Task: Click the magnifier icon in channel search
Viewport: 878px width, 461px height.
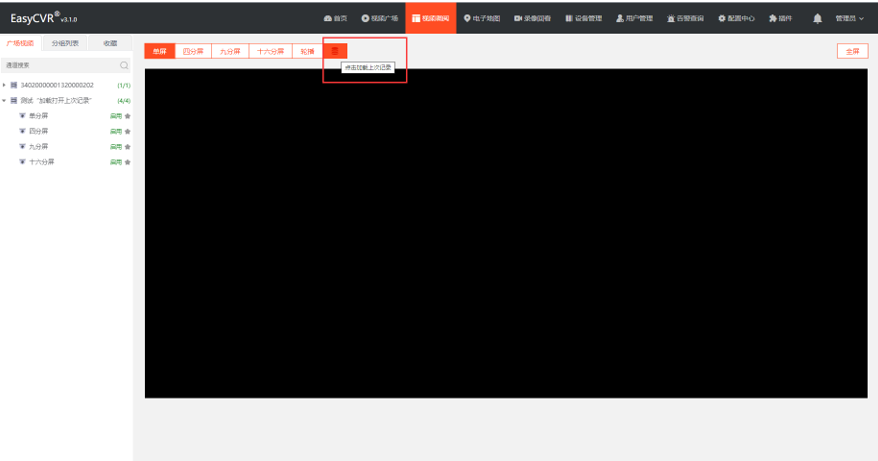Action: click(x=124, y=66)
